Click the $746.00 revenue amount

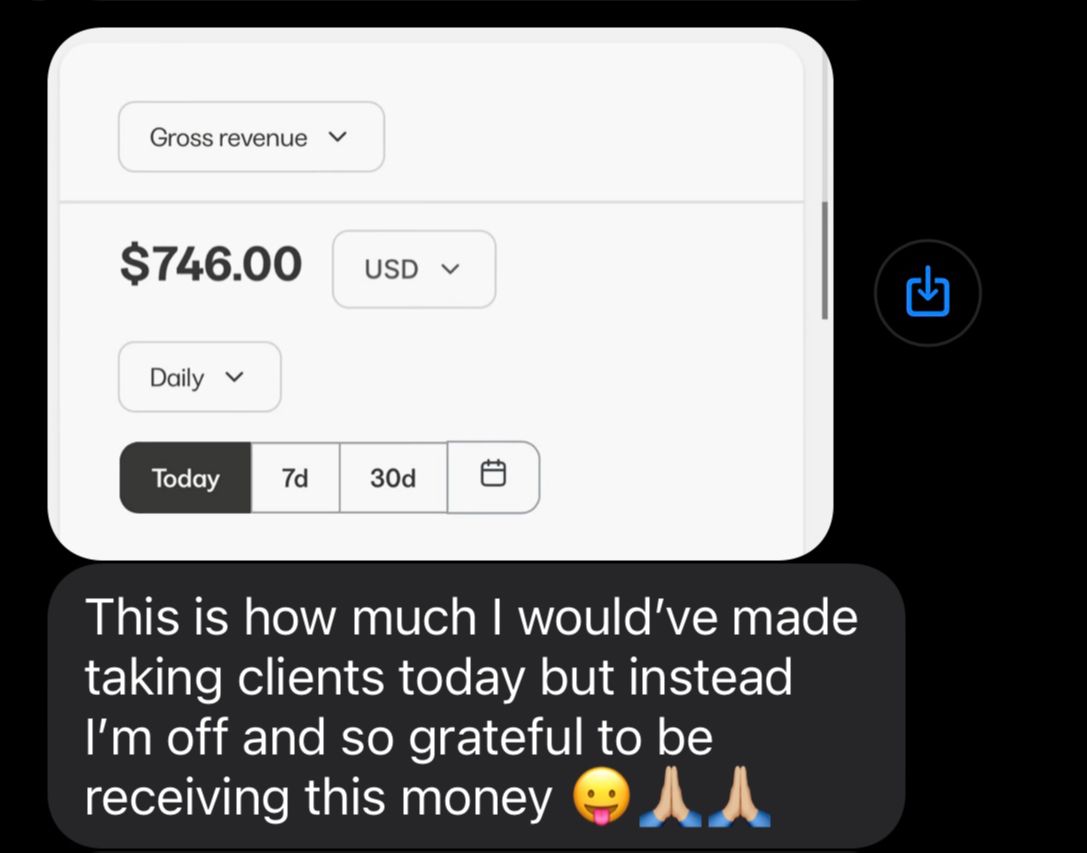pos(211,264)
